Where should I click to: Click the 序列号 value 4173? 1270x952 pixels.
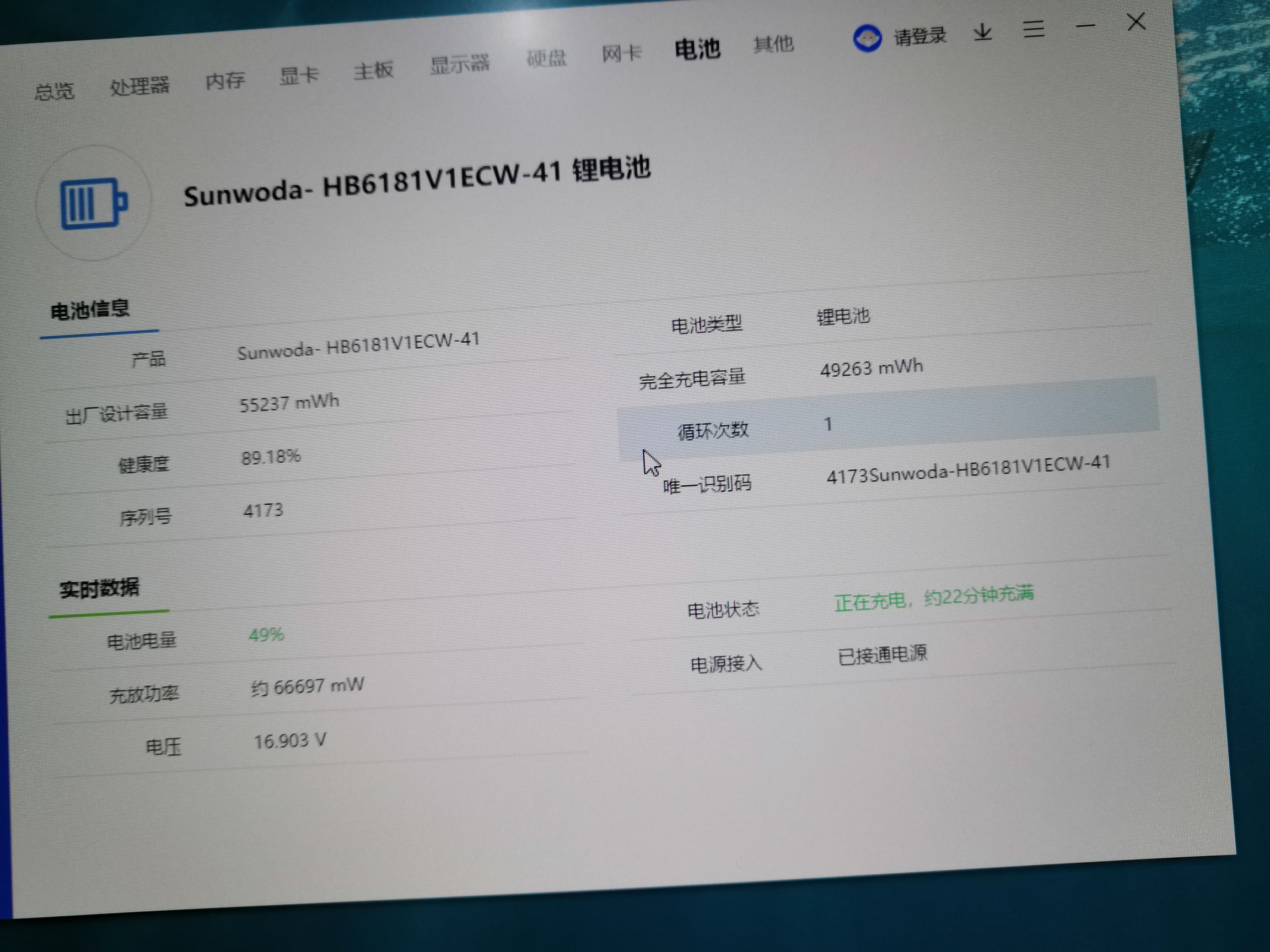click(263, 510)
